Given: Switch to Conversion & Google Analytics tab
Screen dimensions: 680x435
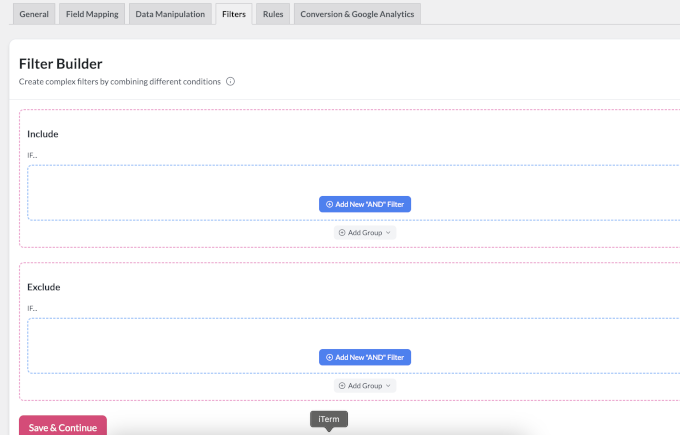Looking at the screenshot, I should [x=357, y=14].
